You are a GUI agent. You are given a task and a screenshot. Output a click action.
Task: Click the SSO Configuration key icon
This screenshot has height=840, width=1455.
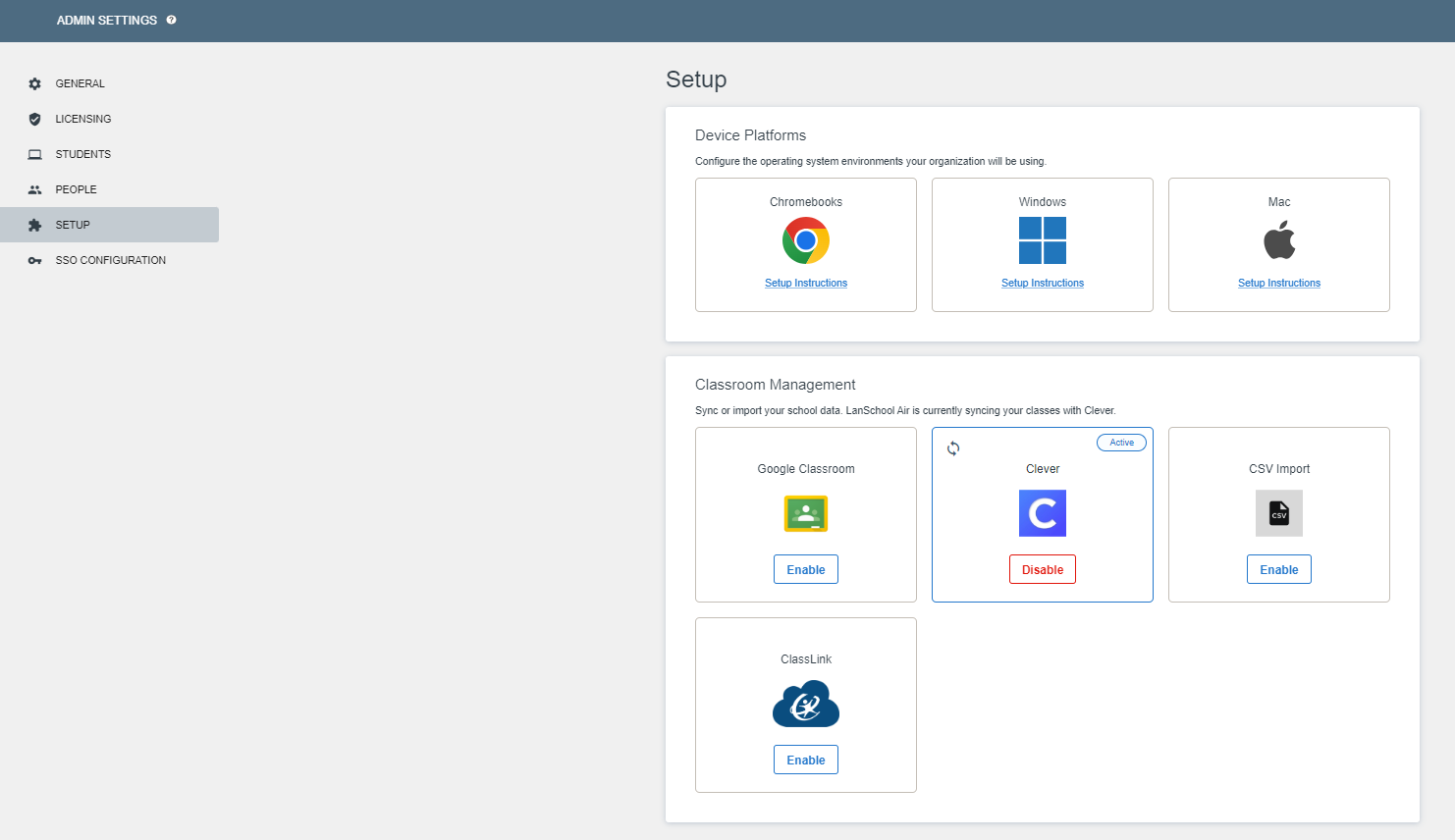point(35,260)
